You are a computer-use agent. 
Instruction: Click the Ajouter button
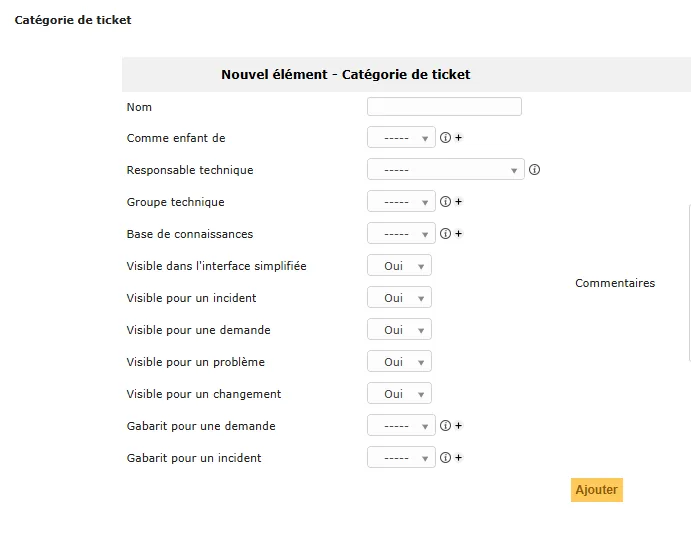(597, 490)
